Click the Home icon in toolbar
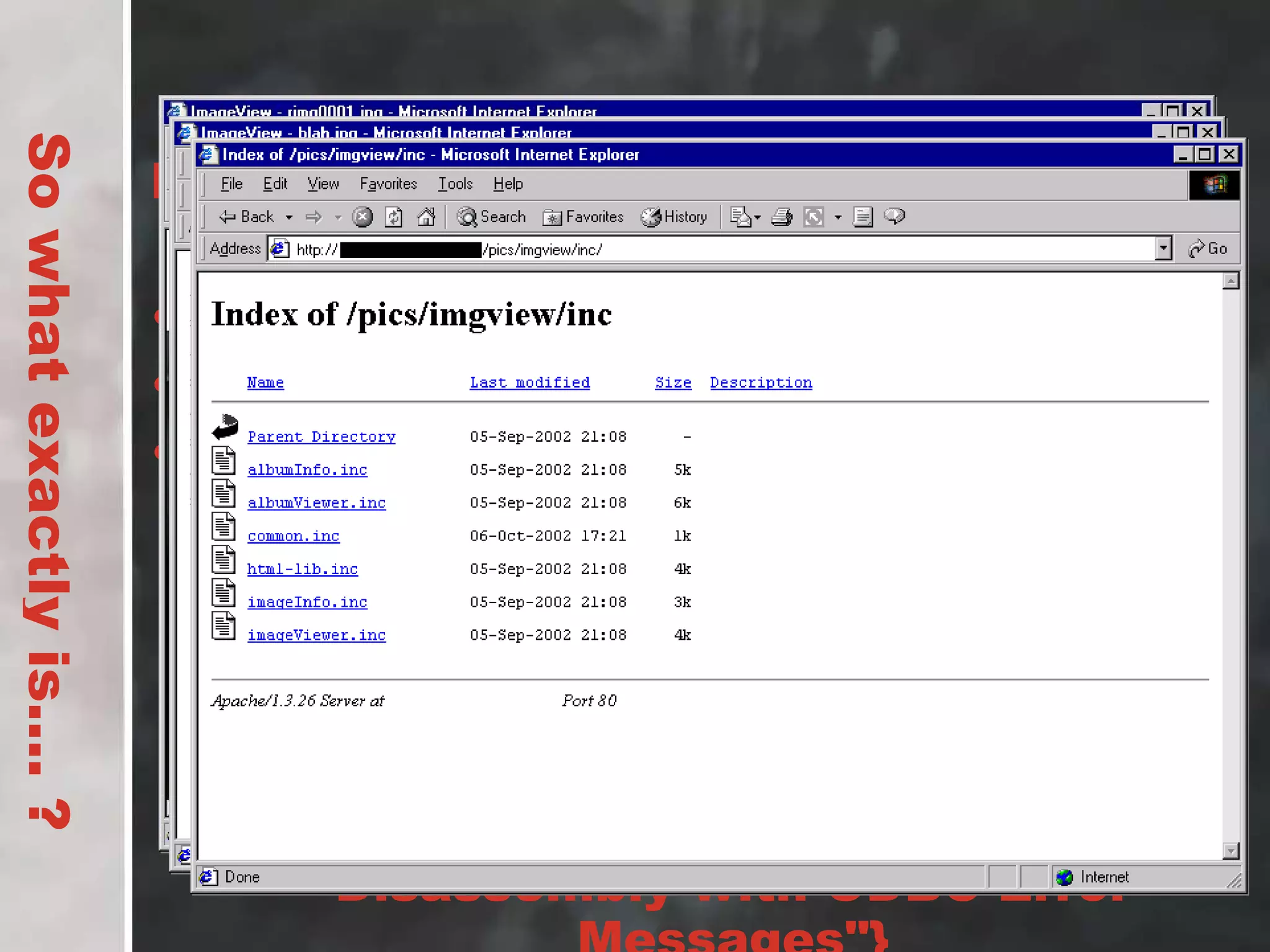This screenshot has height=952, width=1270. coord(426,217)
